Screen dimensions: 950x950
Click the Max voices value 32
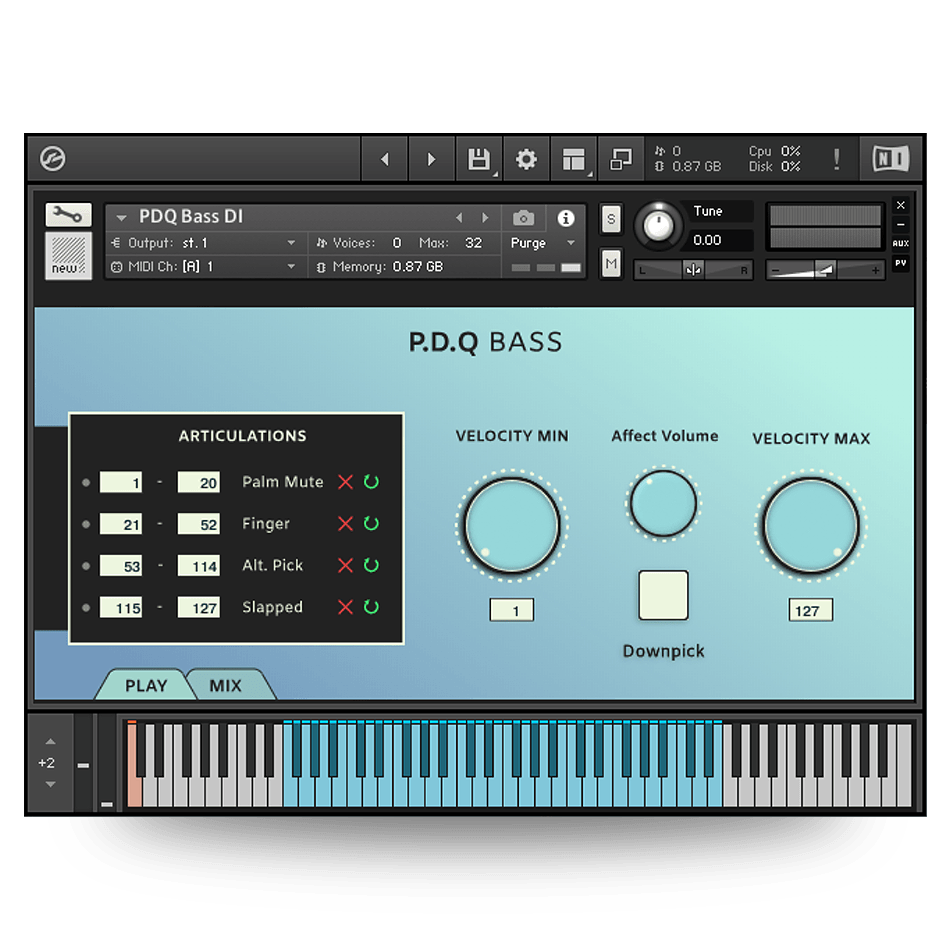pyautogui.click(x=473, y=243)
